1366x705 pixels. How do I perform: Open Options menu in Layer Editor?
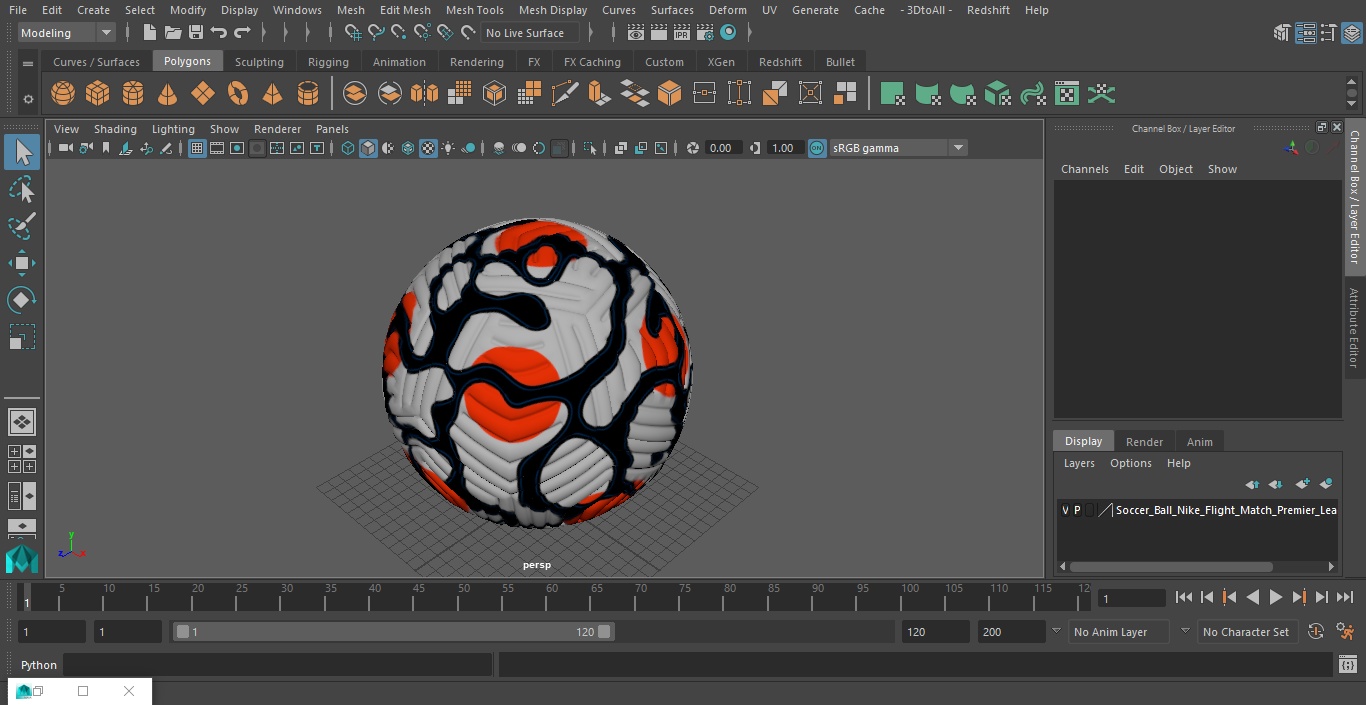1130,463
